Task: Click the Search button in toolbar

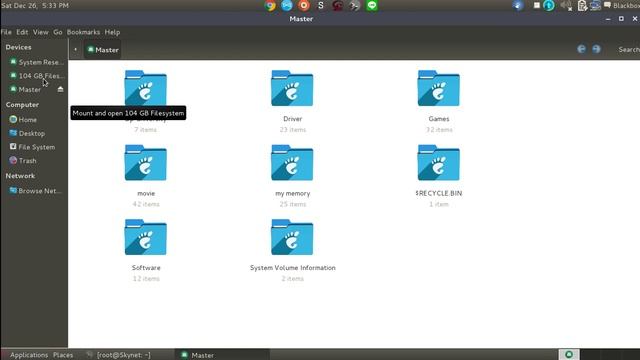Action: [628, 49]
